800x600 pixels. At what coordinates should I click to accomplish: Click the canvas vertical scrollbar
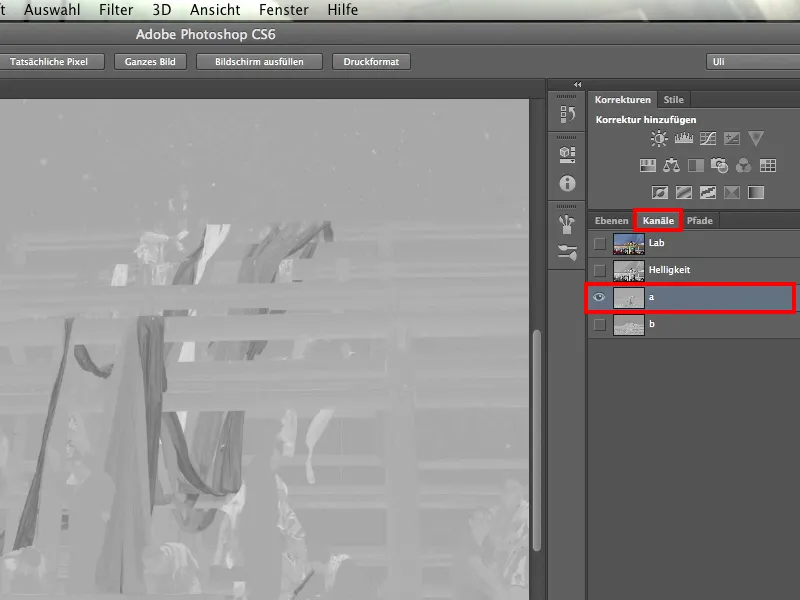point(537,440)
